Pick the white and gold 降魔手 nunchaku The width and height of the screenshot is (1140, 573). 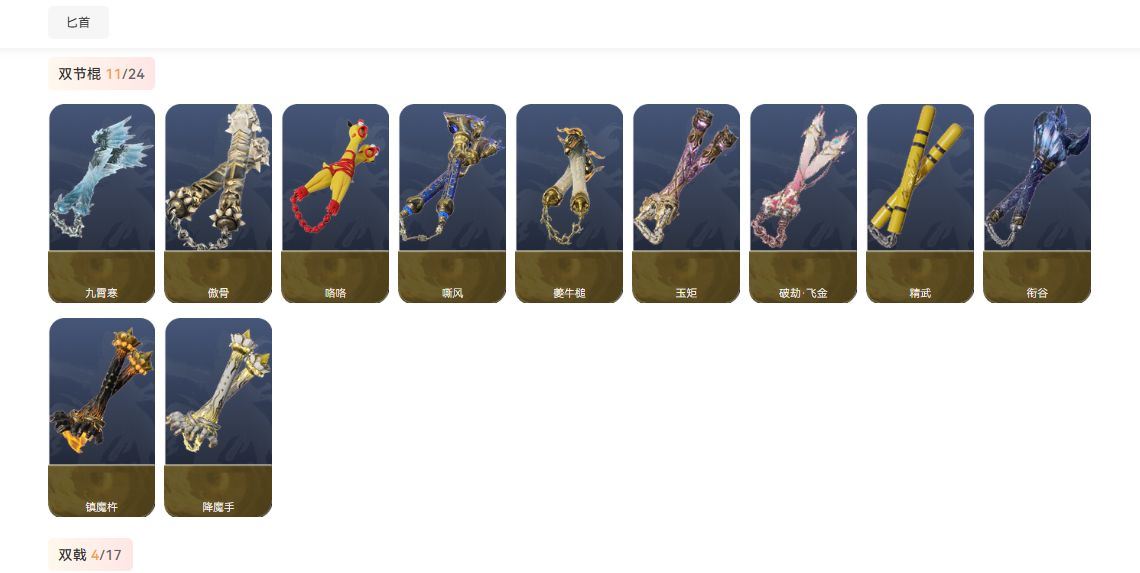(x=218, y=417)
